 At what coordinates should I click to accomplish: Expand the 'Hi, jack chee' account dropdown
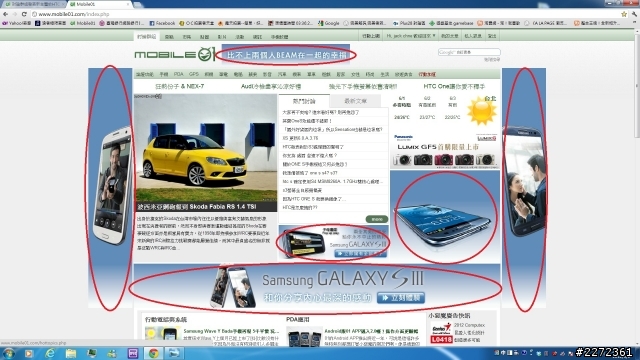pos(411,36)
